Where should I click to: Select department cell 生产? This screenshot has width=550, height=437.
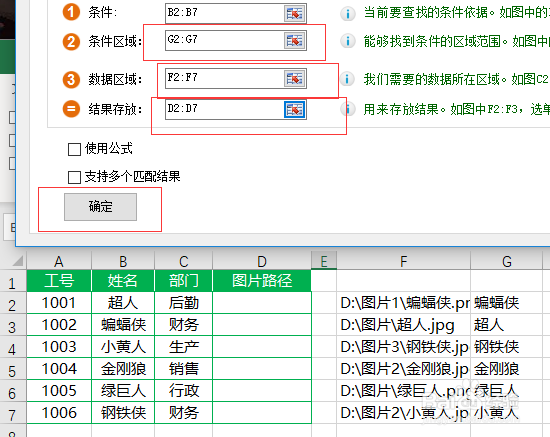pyautogui.click(x=183, y=347)
